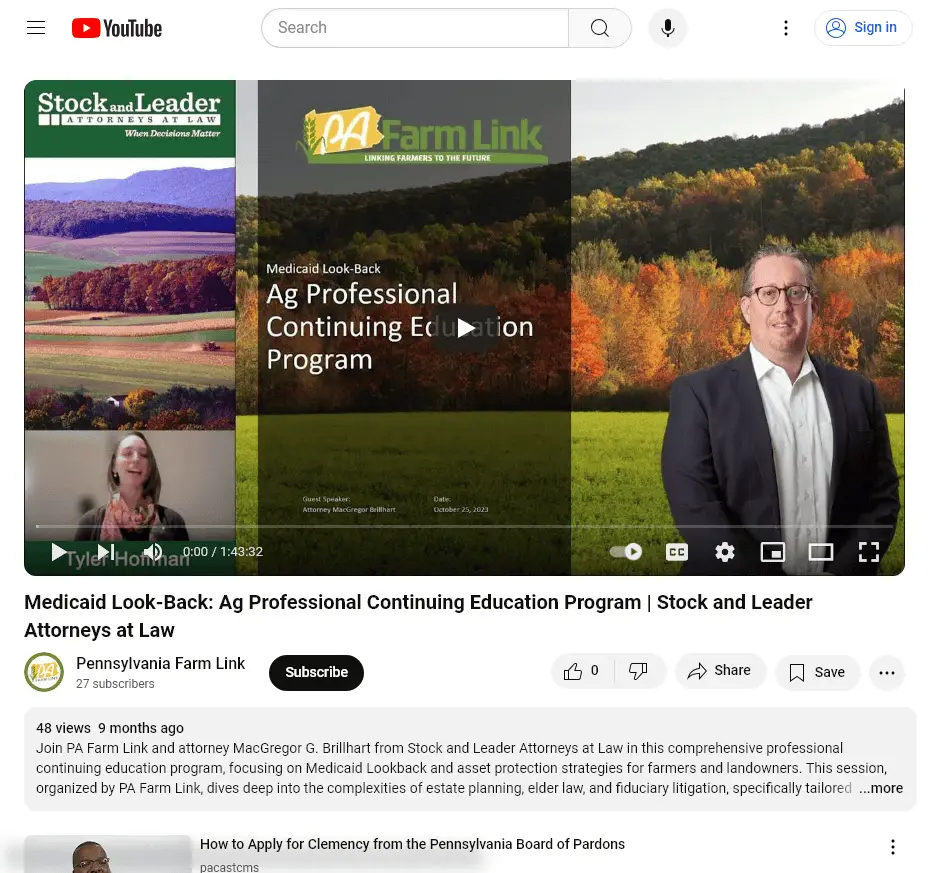Open settings three-dot menu near Sign in

786,28
